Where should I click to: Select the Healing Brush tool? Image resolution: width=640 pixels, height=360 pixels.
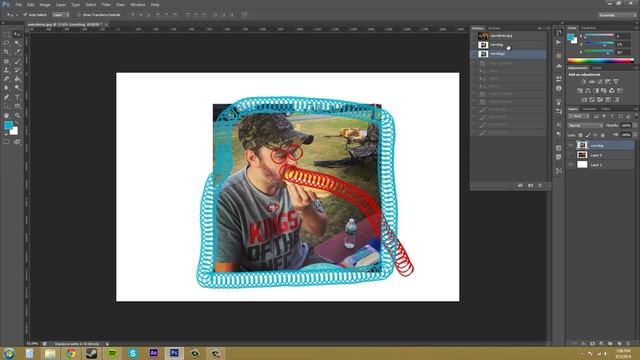coord(6,61)
